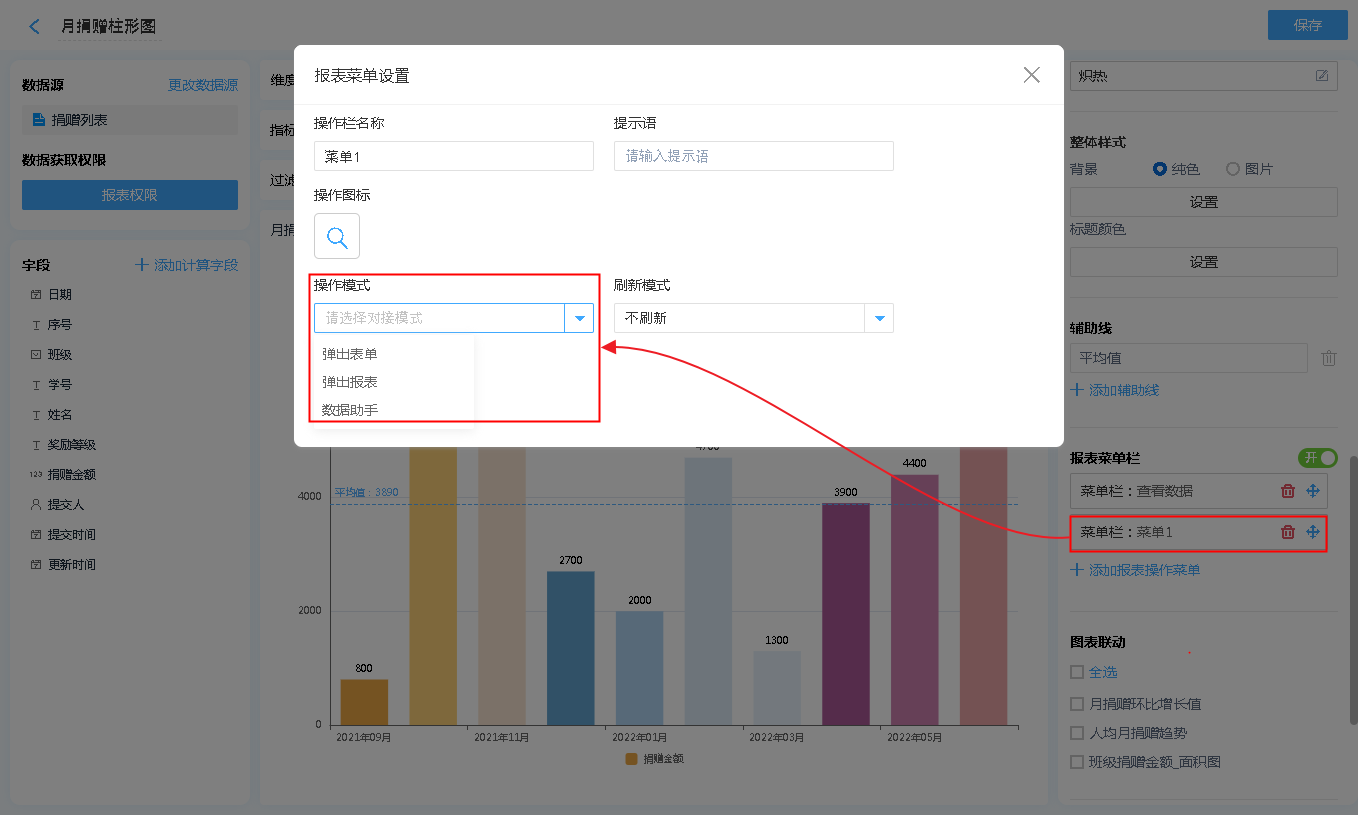The height and width of the screenshot is (815, 1358).
Task: Toggle the 报表菜单栏 switch off
Action: click(1317, 458)
